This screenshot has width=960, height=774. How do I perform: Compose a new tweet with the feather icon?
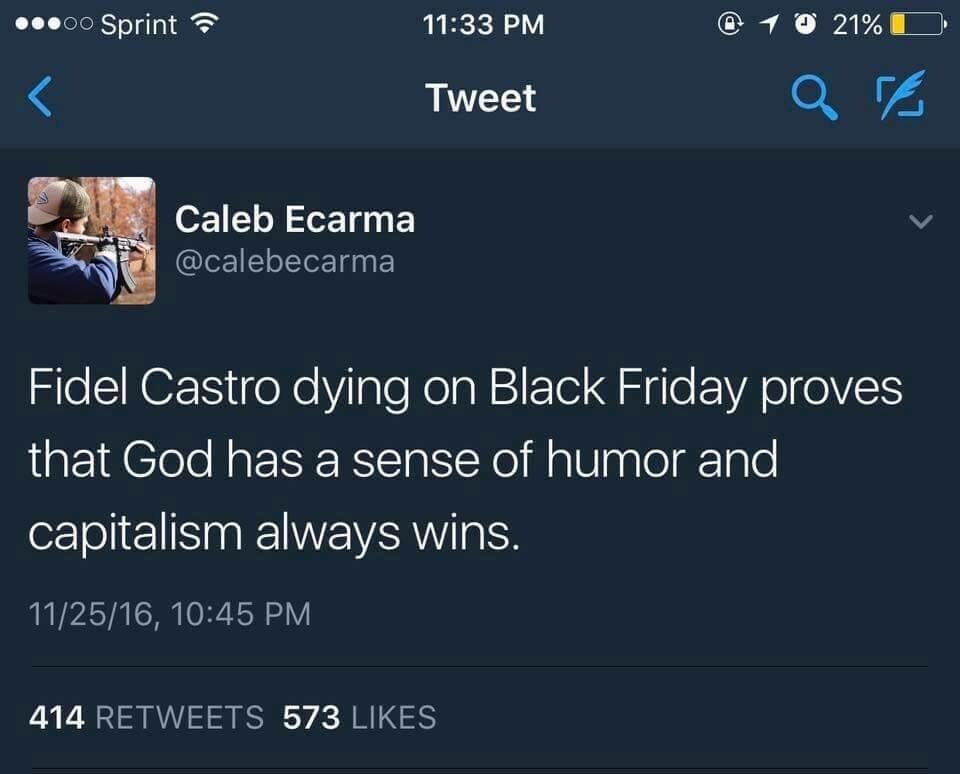[x=900, y=98]
